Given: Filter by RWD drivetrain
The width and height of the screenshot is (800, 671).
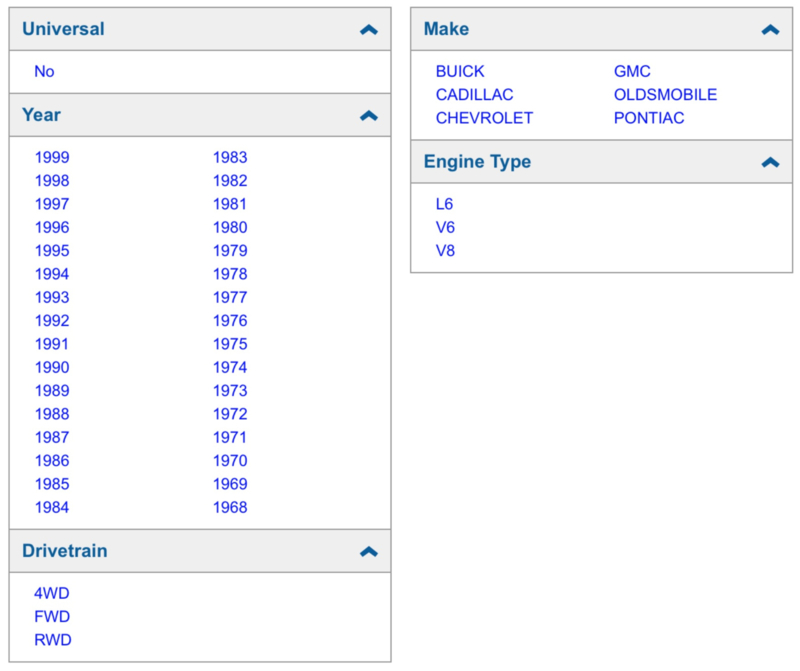Looking at the screenshot, I should 53,640.
